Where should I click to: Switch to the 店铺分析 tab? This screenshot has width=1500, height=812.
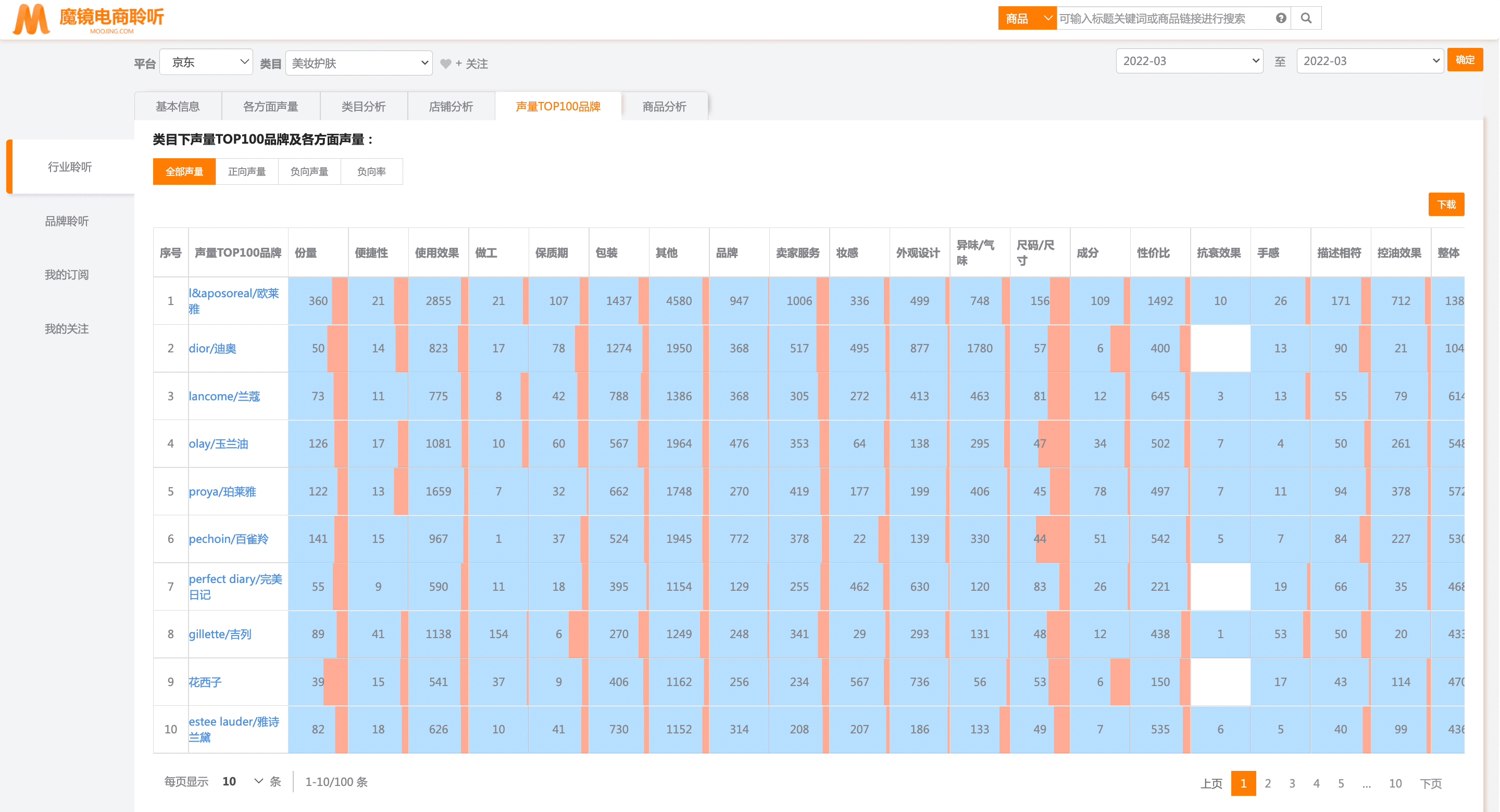pos(451,107)
